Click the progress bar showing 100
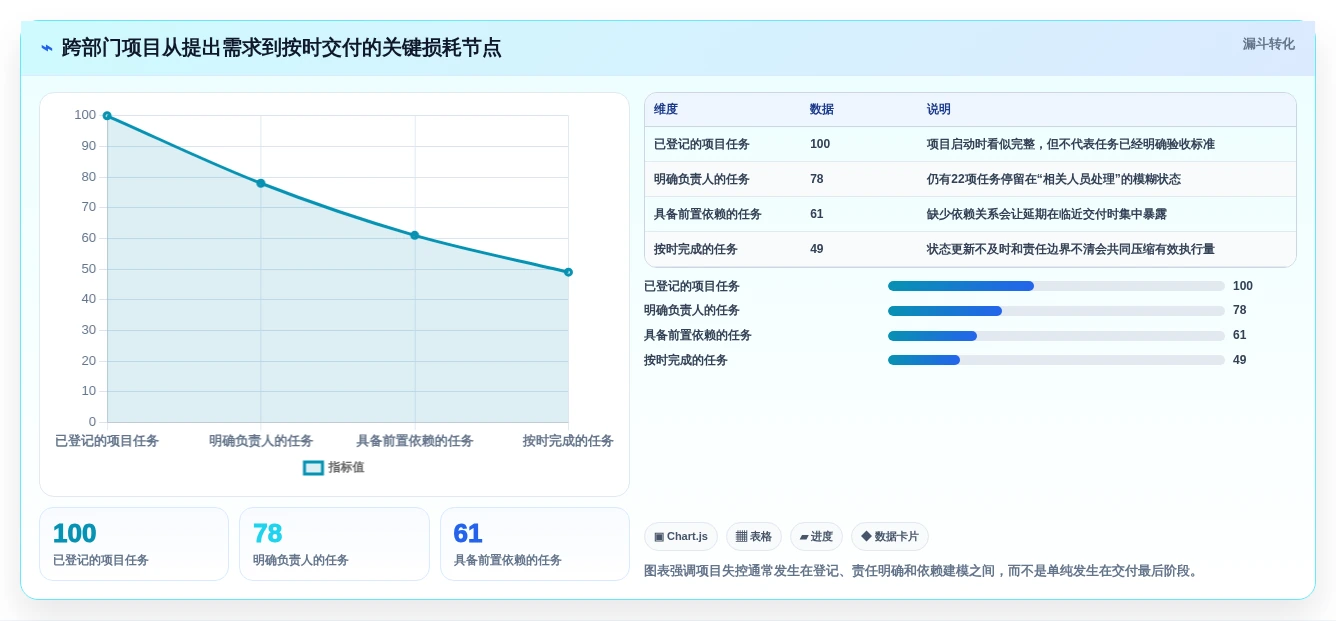This screenshot has height=621, width=1336. coord(1056,286)
